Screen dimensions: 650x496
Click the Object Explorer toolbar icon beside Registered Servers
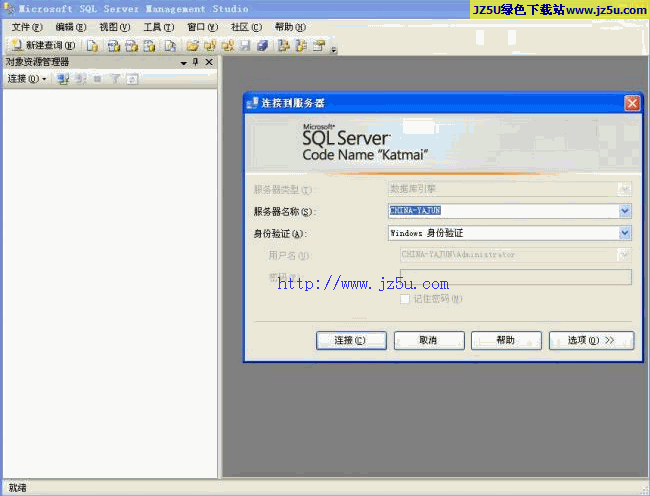[x=301, y=46]
